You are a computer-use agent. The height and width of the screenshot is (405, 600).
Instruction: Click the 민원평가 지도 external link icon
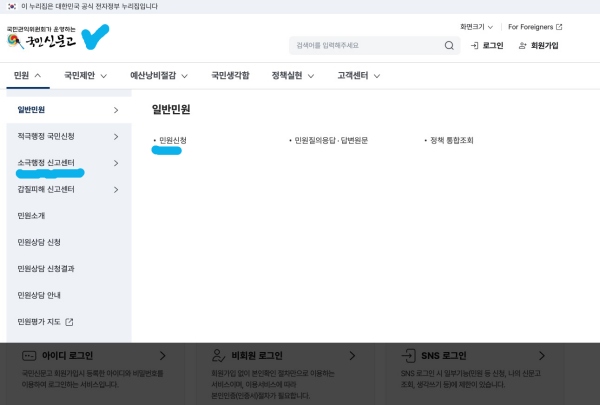pos(69,322)
